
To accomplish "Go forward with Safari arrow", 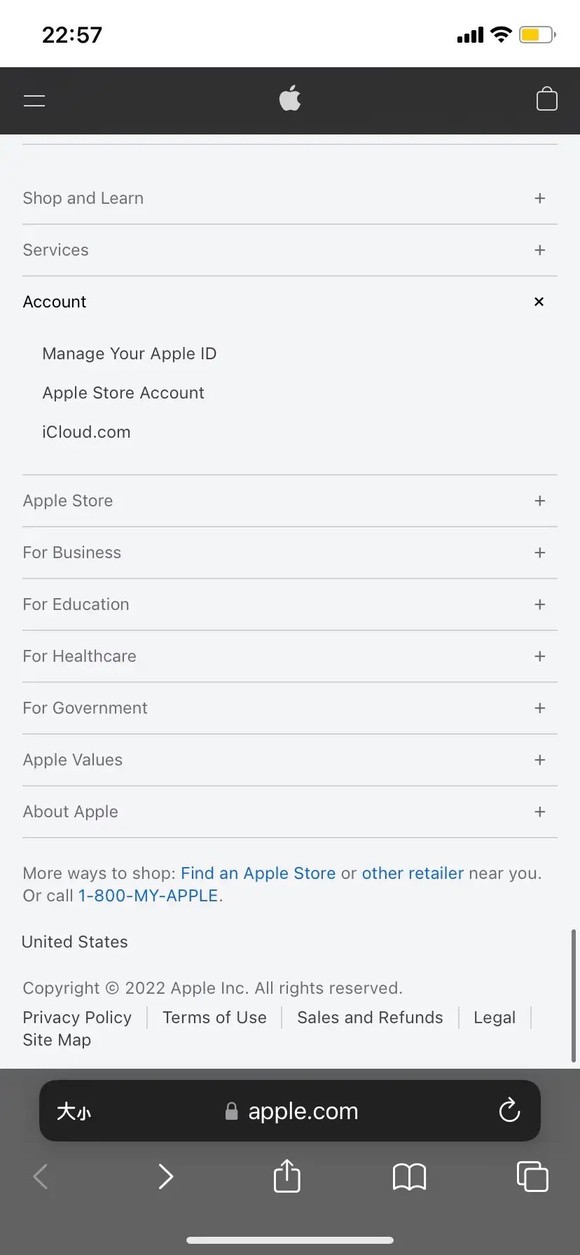I will tap(166, 1177).
